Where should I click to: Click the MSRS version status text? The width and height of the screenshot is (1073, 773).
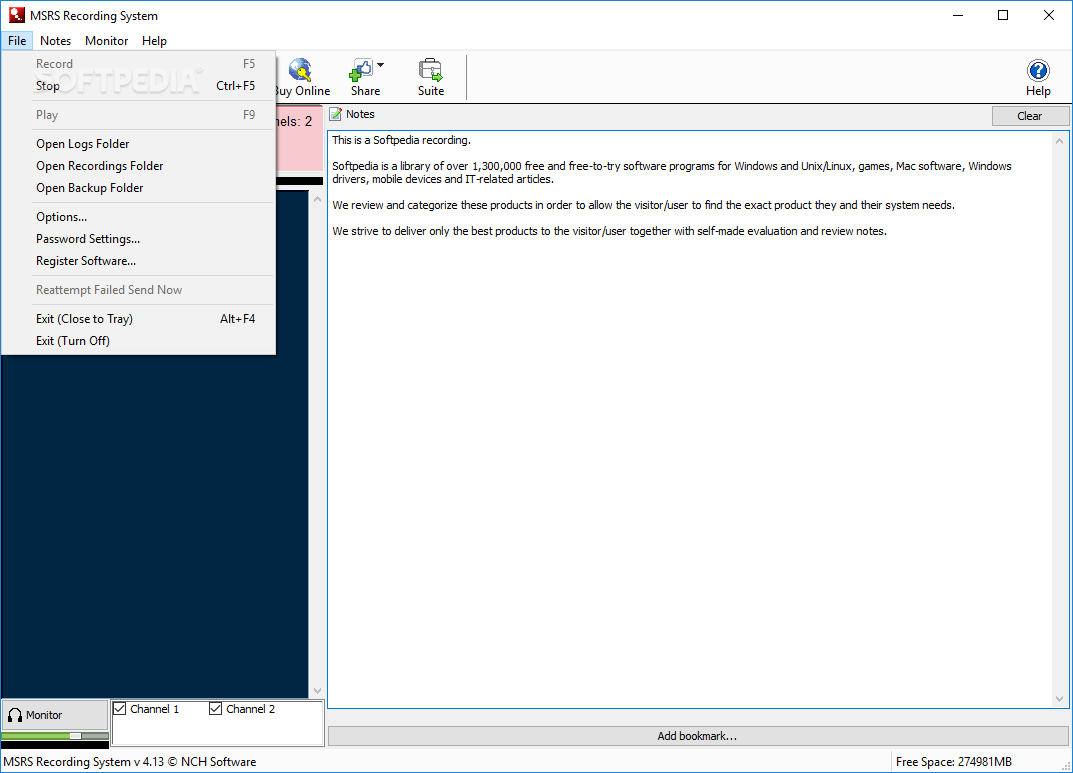point(129,761)
